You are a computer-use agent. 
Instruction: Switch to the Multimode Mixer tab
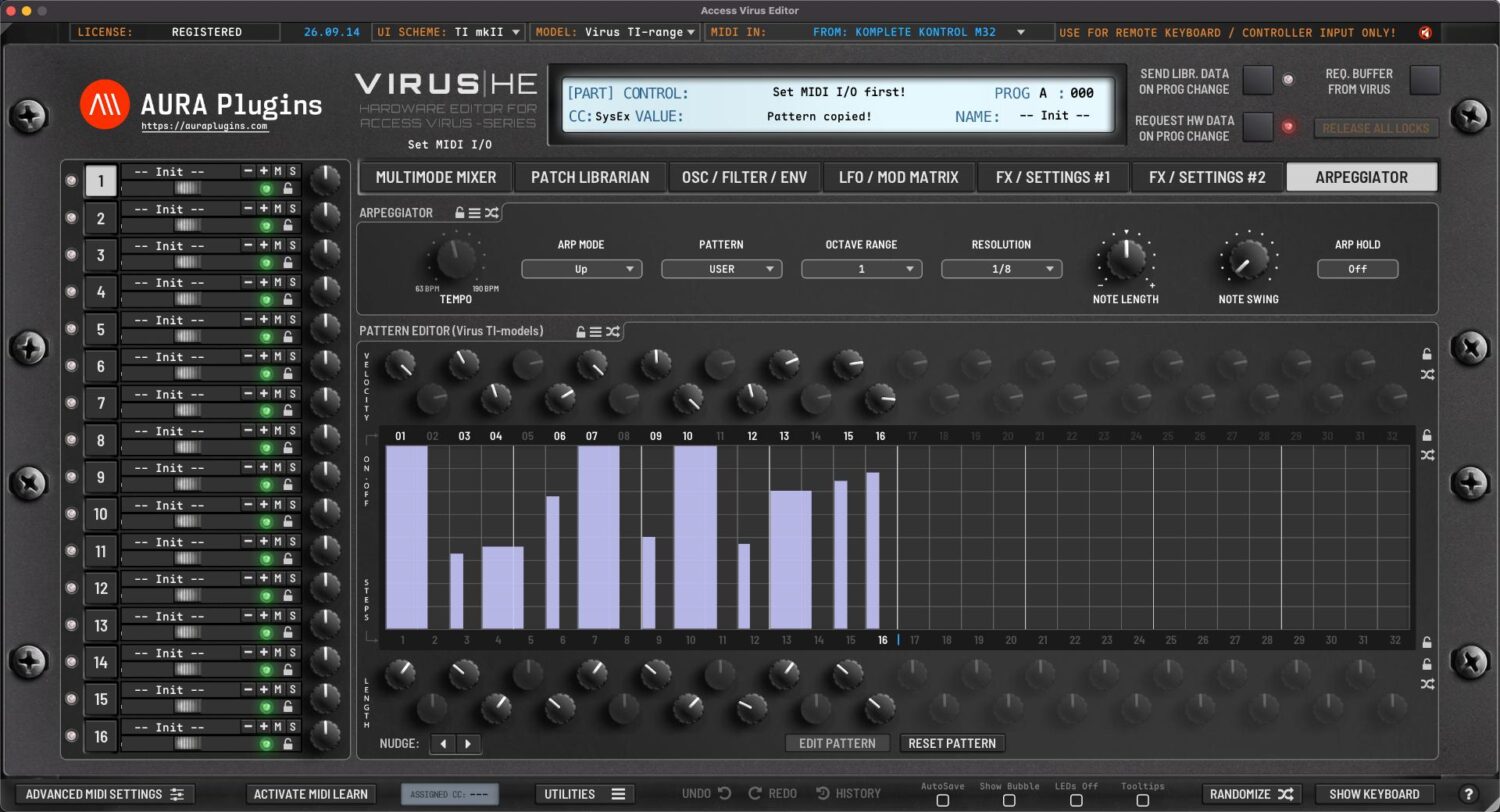pos(436,177)
